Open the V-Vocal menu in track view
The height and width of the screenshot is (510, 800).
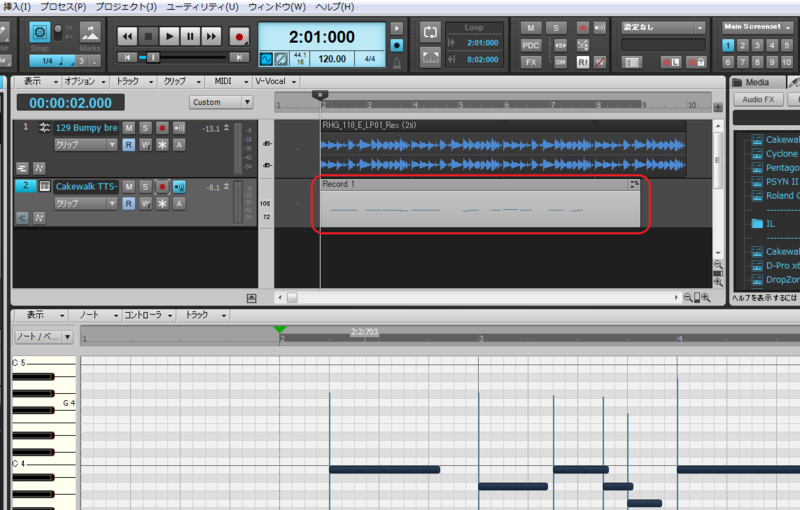(x=276, y=81)
